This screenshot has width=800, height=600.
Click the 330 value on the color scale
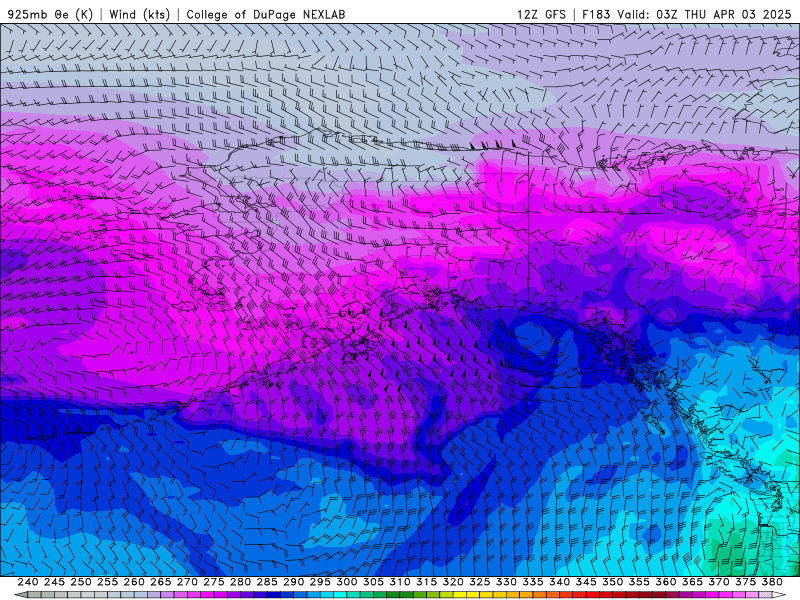(506, 582)
